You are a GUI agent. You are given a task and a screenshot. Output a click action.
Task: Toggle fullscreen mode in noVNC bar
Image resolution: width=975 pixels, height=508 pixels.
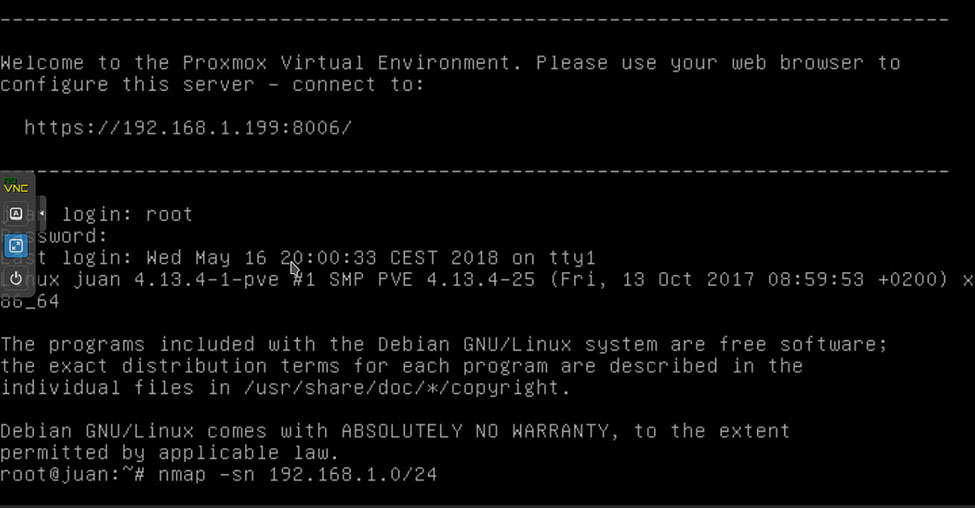pyautogui.click(x=16, y=246)
